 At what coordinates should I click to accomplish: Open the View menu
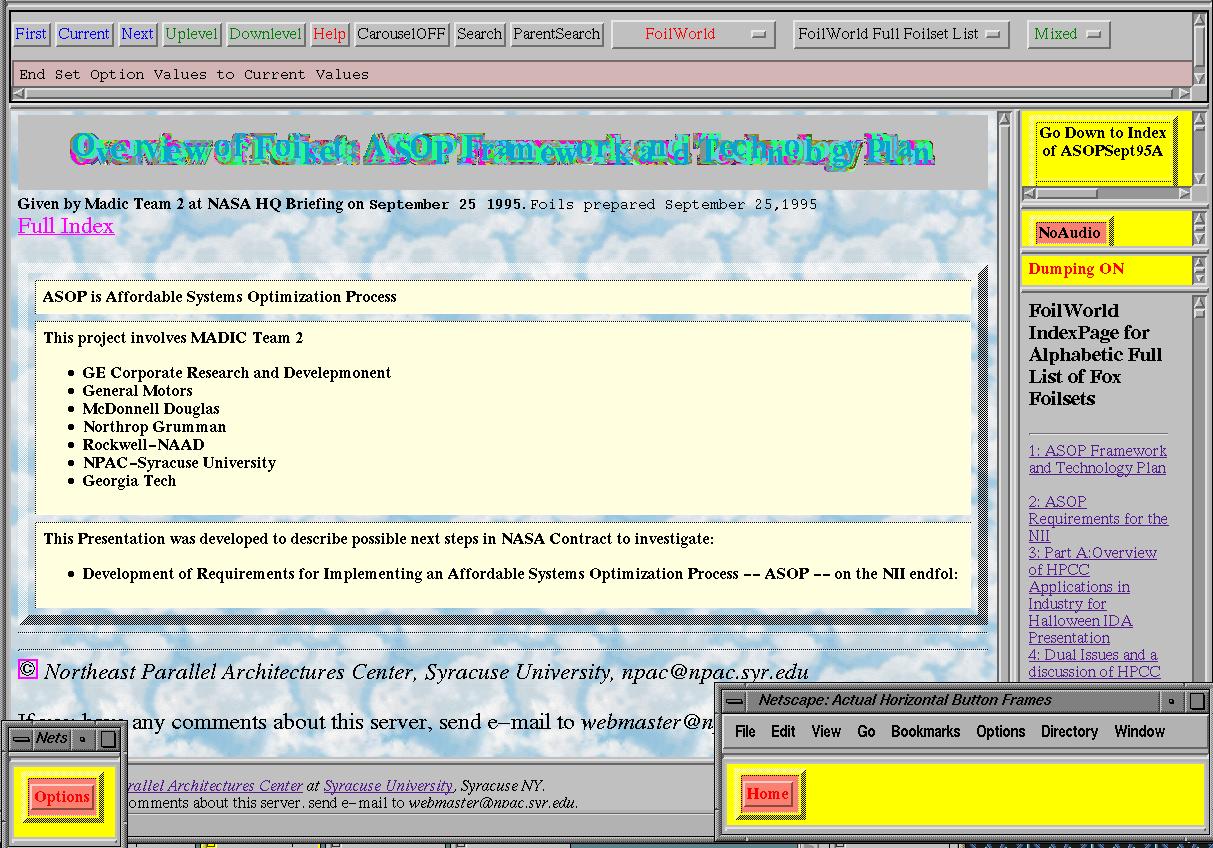pos(826,732)
